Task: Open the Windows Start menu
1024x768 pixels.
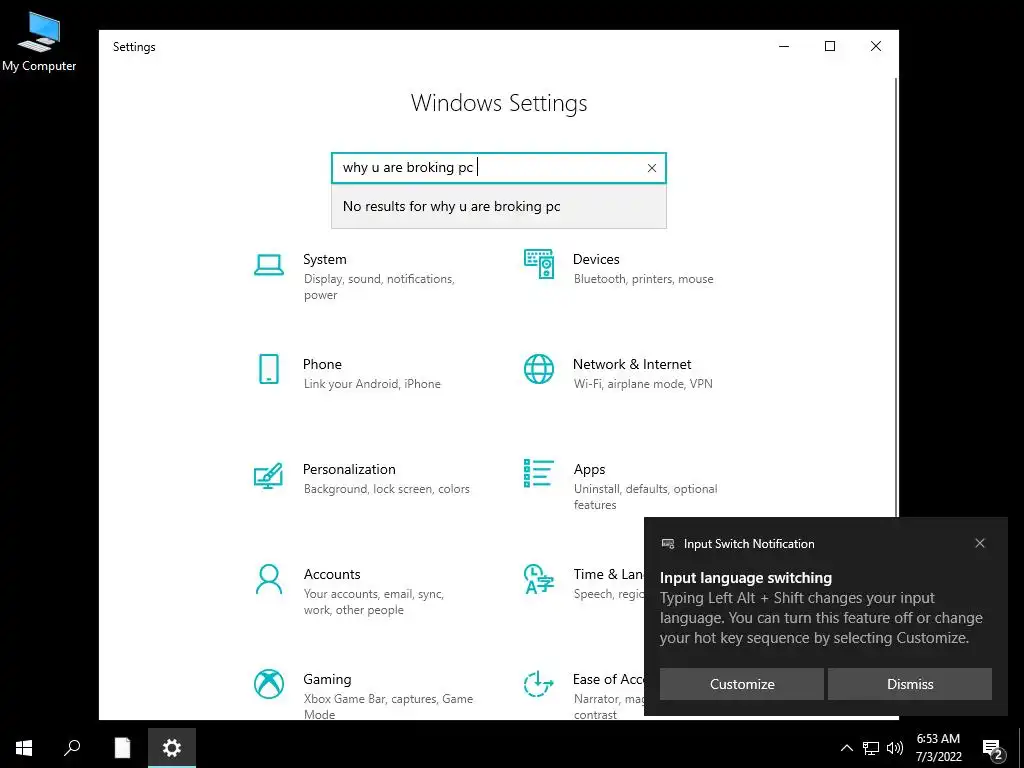Action: coord(24,748)
